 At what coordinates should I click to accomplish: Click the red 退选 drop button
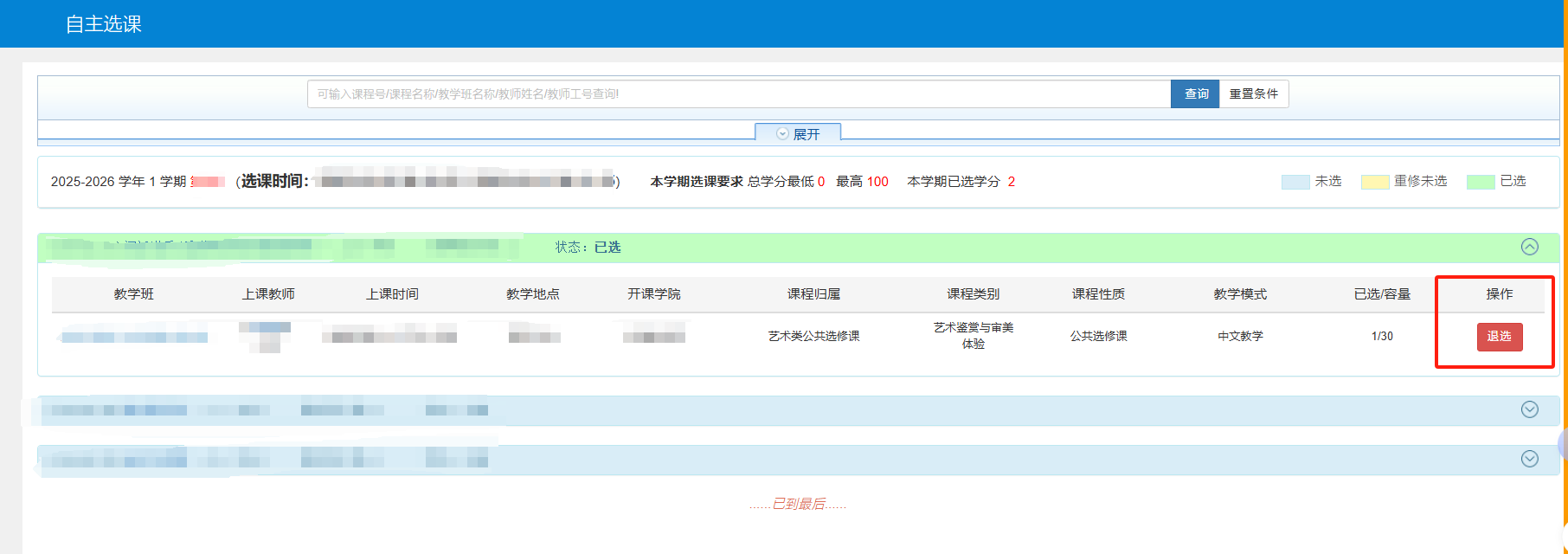[x=1499, y=337]
